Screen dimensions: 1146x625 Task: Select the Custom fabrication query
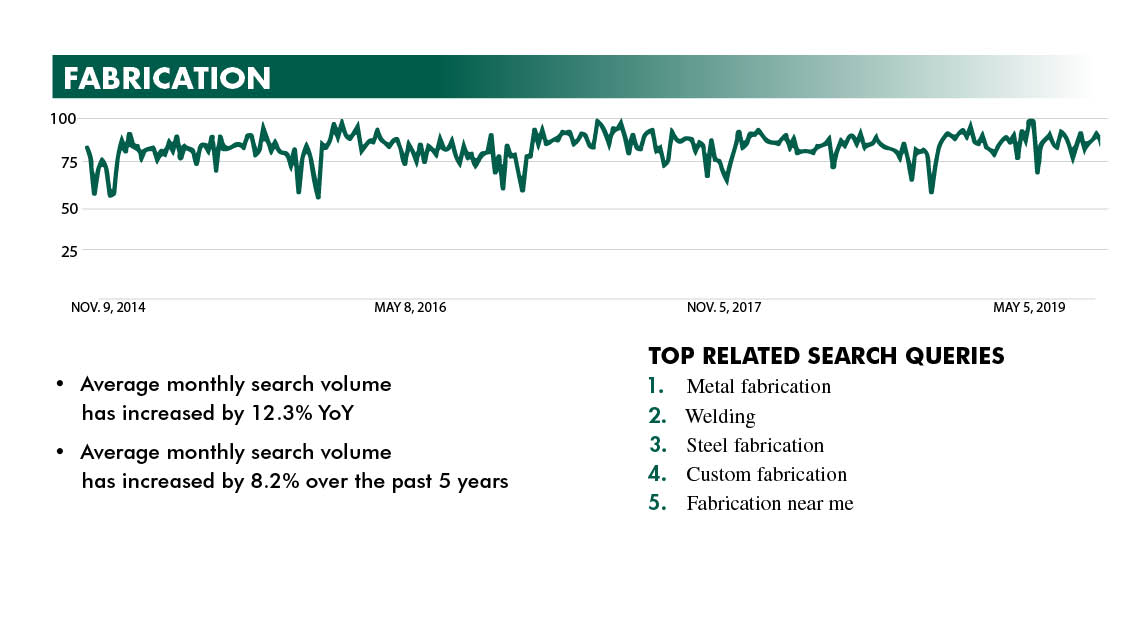(766, 474)
